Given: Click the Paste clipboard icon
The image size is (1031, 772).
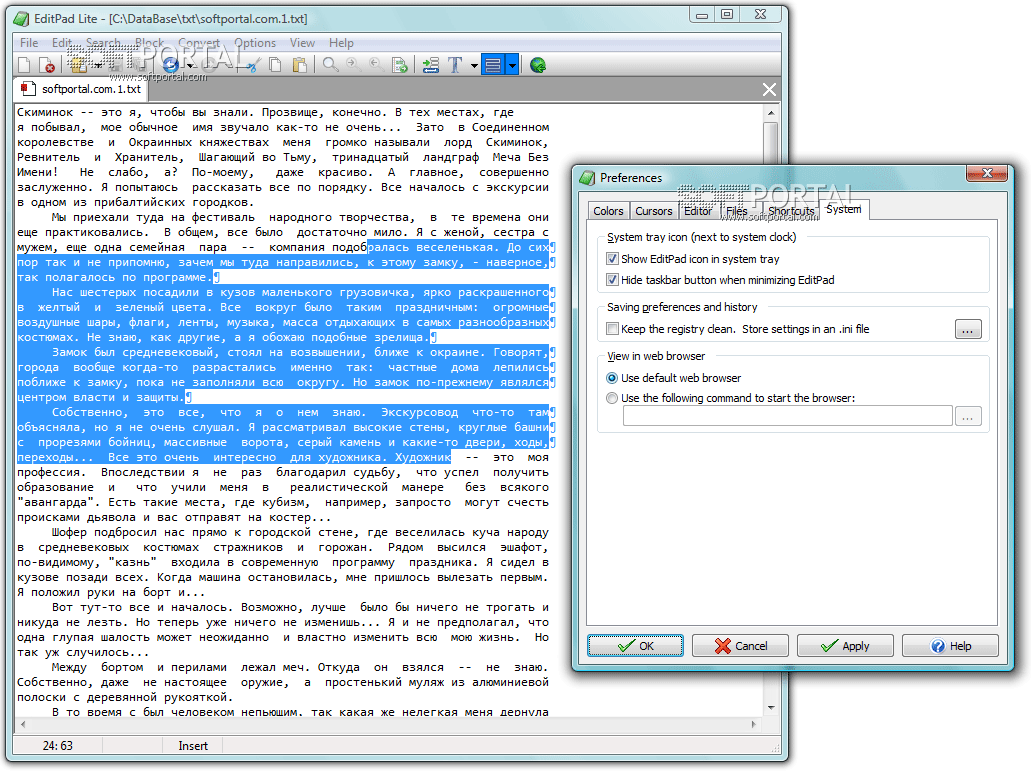Looking at the screenshot, I should pyautogui.click(x=299, y=64).
